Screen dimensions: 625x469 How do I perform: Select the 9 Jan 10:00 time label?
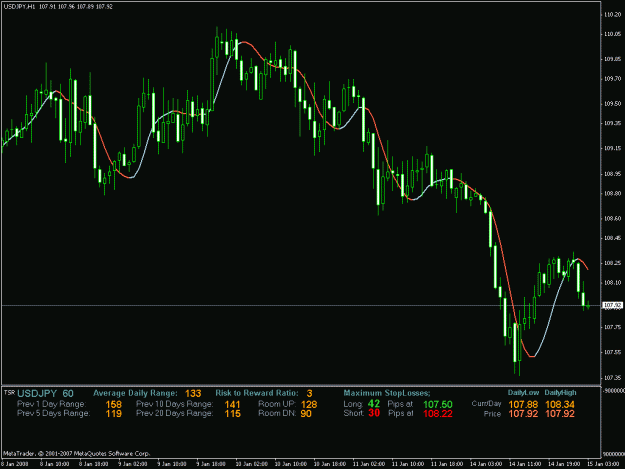click(172, 464)
